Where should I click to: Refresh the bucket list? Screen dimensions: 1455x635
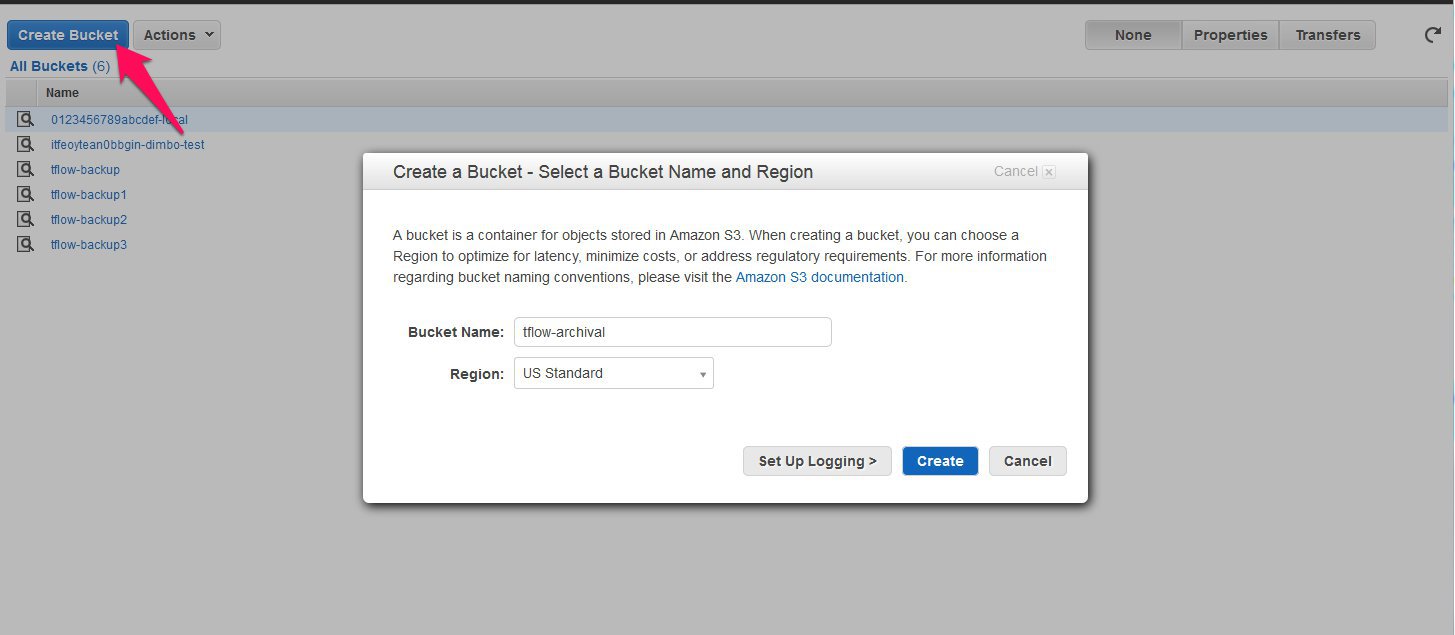[1433, 35]
